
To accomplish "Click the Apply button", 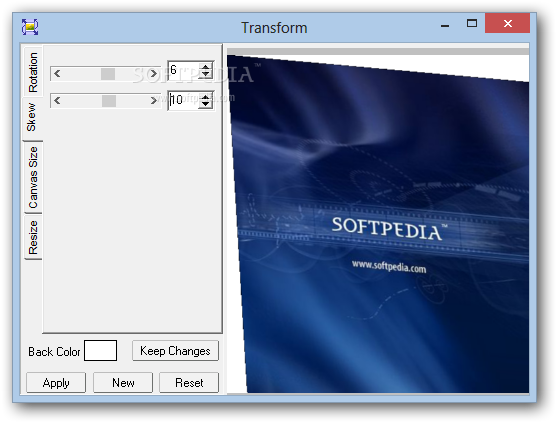I will (56, 383).
